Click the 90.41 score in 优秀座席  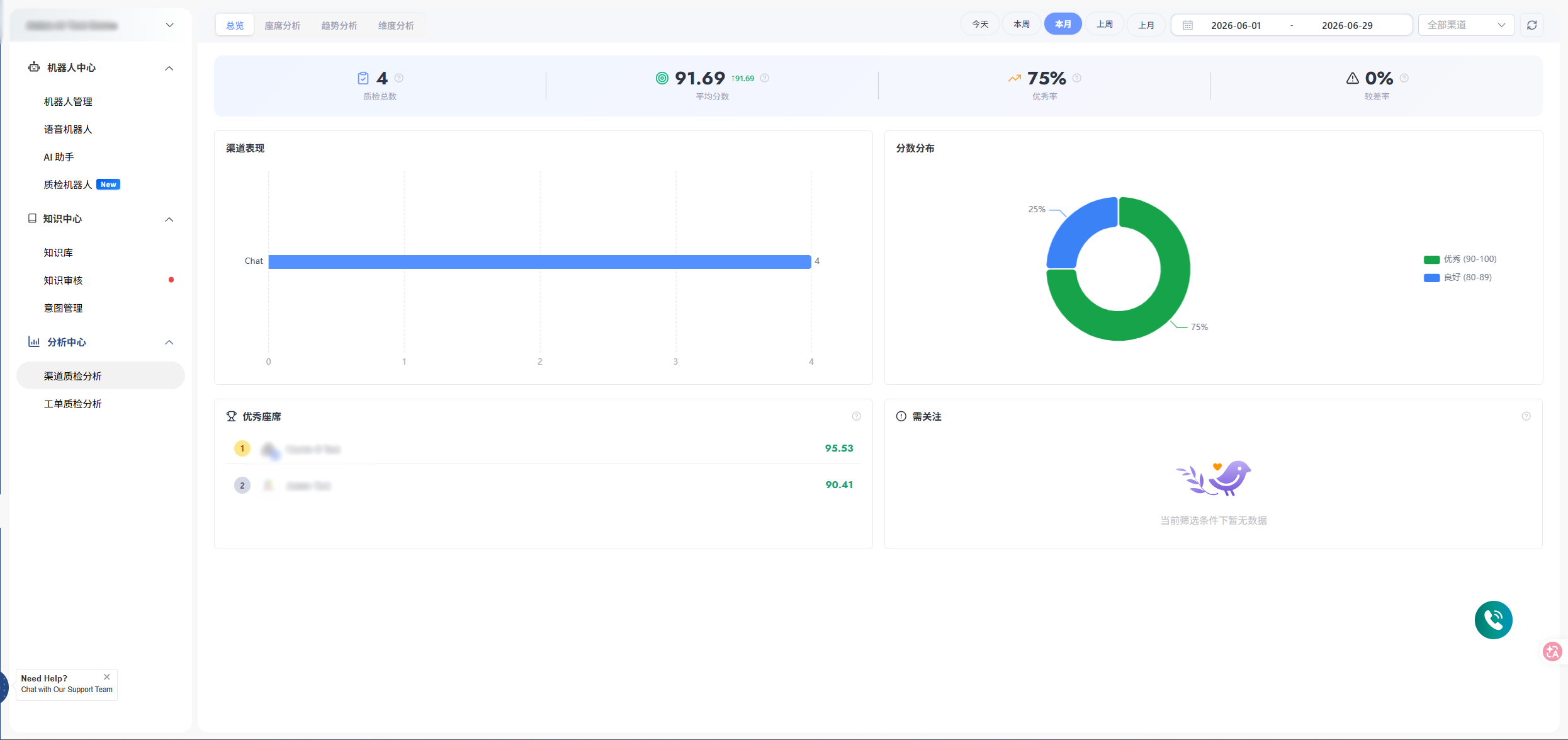click(x=838, y=485)
